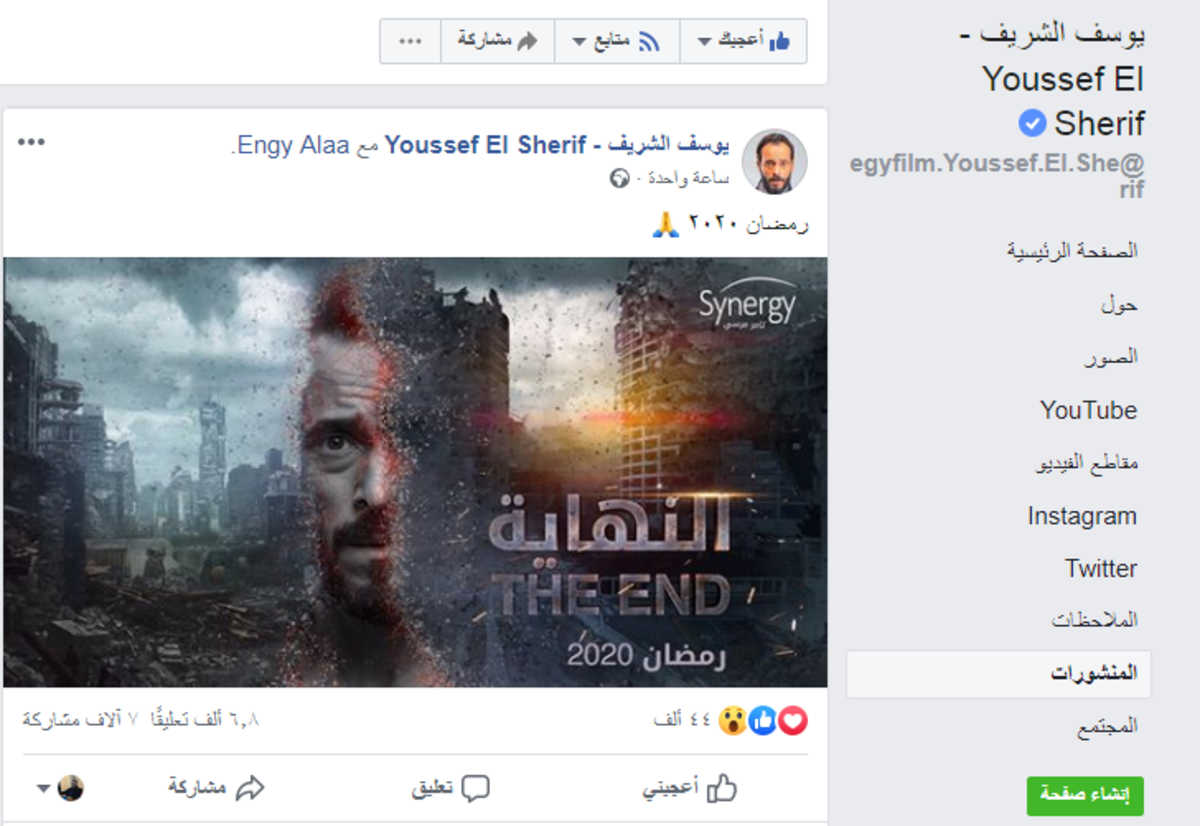Open the Instagram sidebar tab
Screen dimensions: 1200x826
(1082, 516)
